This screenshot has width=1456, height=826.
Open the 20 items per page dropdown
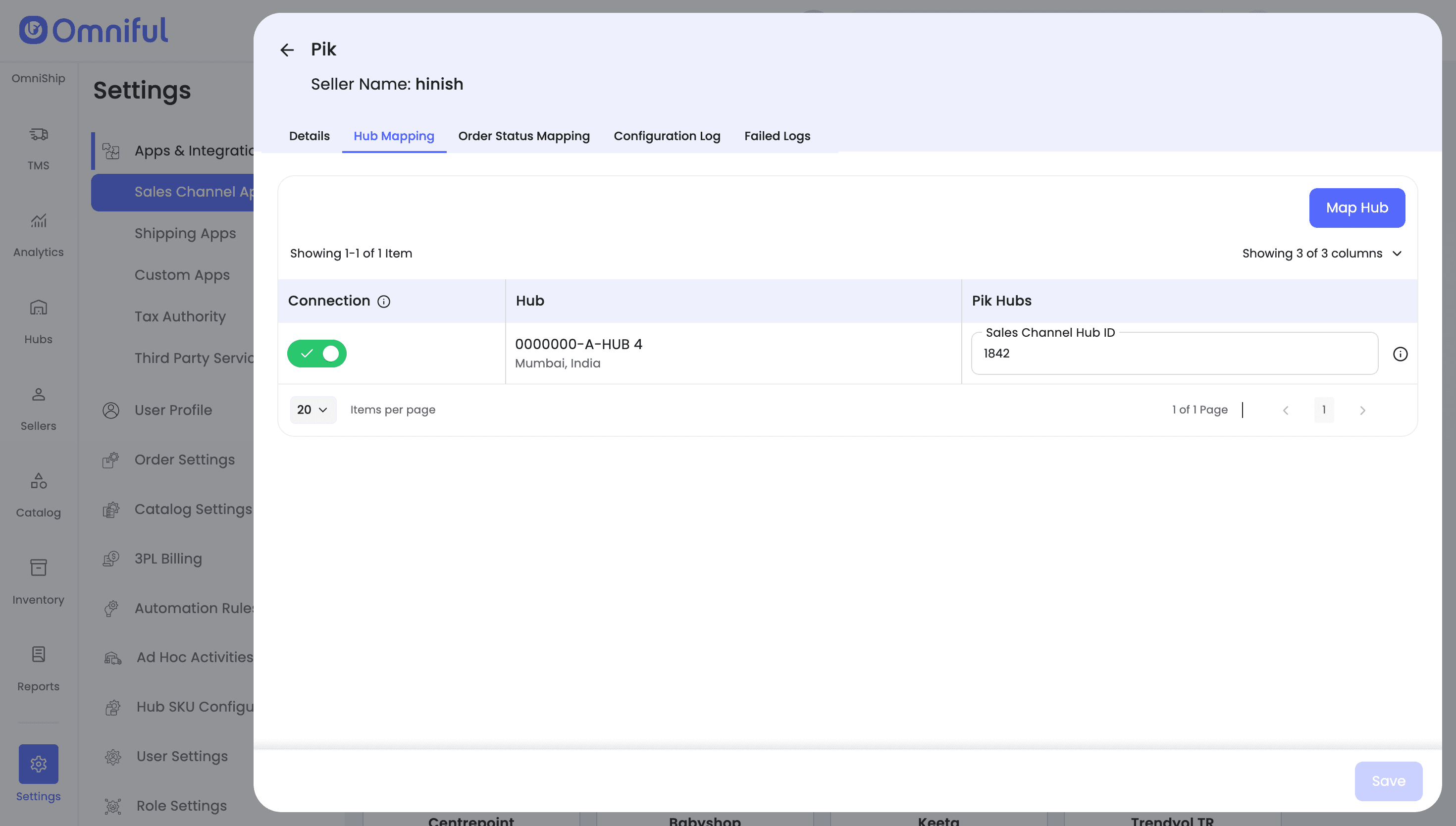312,410
